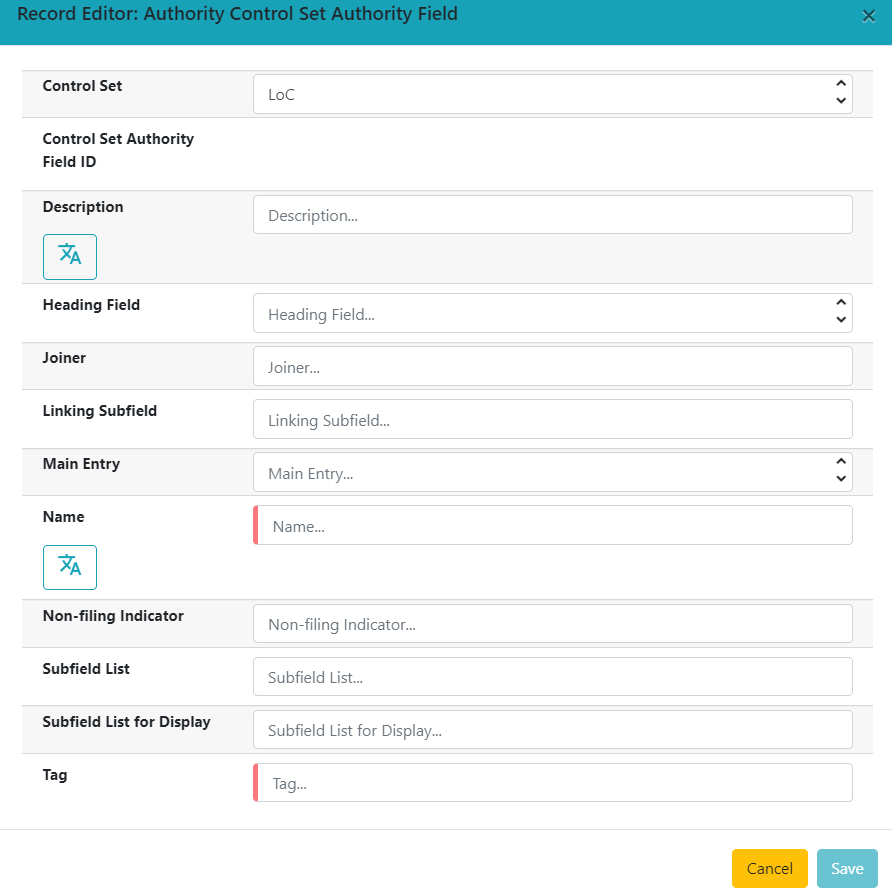Click the Main Entry stepper arrows

840,472
